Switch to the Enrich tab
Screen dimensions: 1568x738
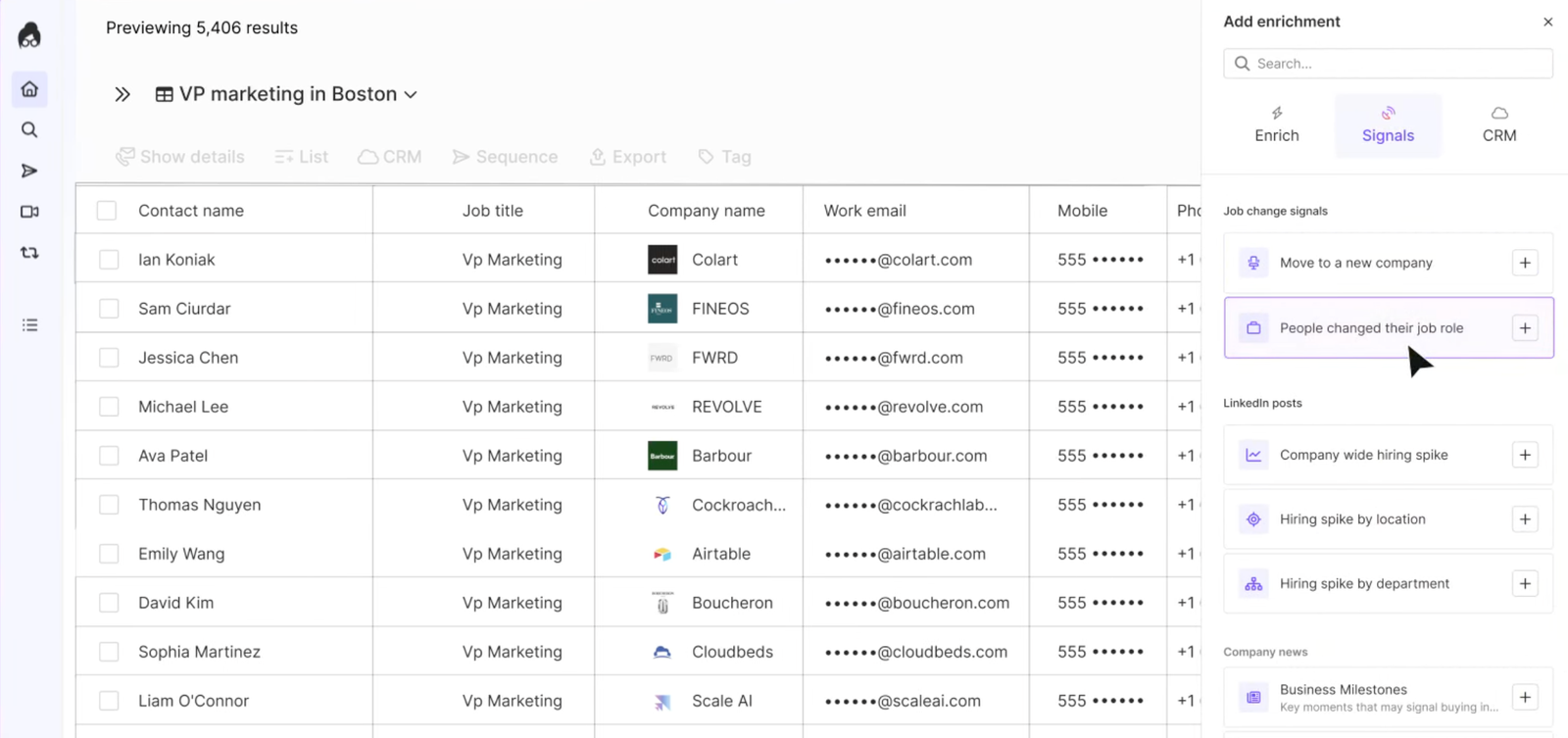[x=1276, y=125]
